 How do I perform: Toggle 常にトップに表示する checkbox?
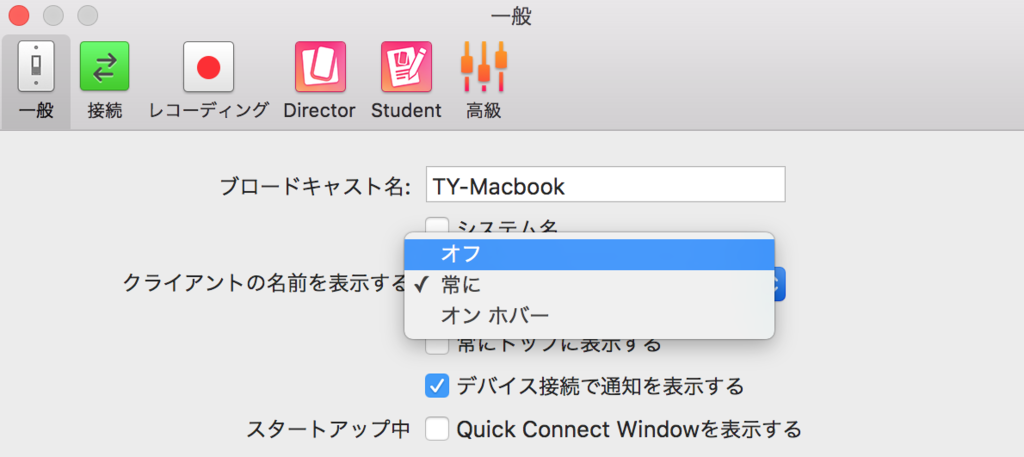437,345
